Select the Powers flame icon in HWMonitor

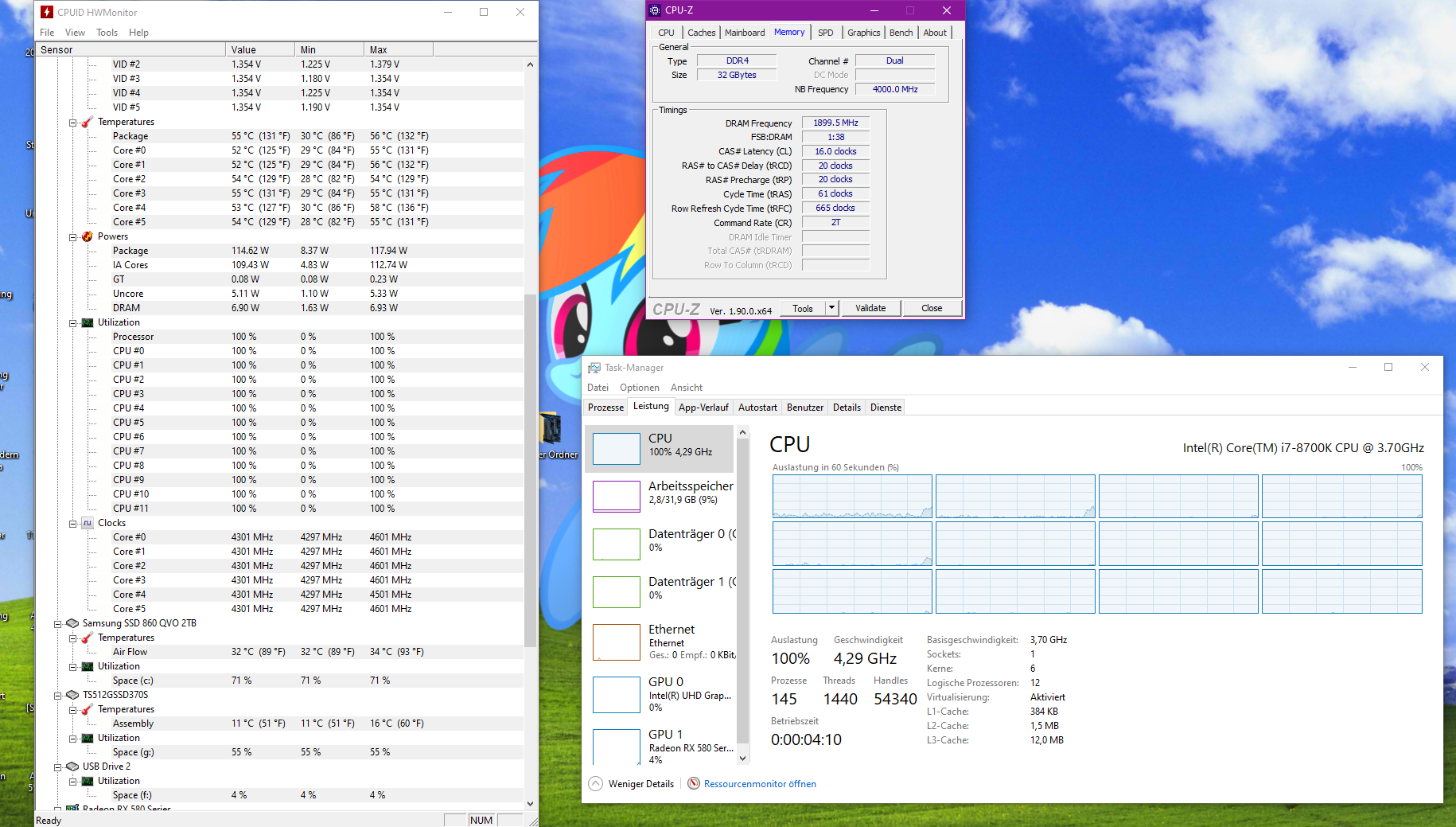(x=87, y=236)
